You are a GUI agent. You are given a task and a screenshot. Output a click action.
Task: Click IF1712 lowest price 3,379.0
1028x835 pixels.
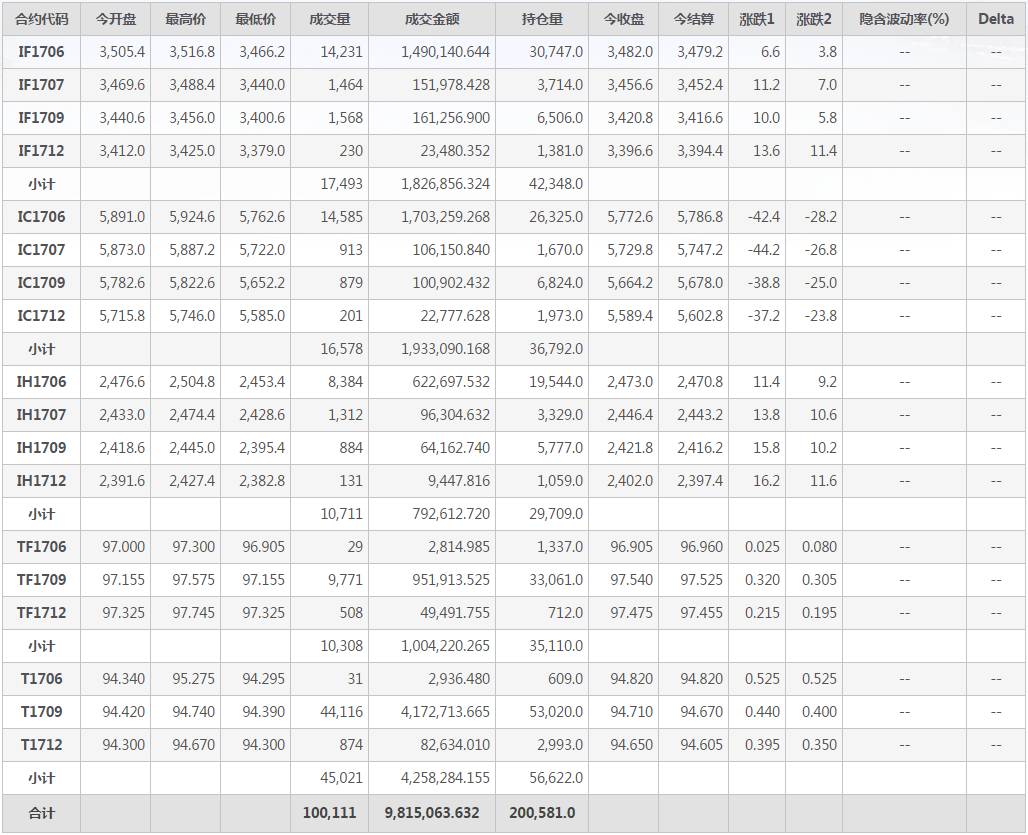[262, 151]
